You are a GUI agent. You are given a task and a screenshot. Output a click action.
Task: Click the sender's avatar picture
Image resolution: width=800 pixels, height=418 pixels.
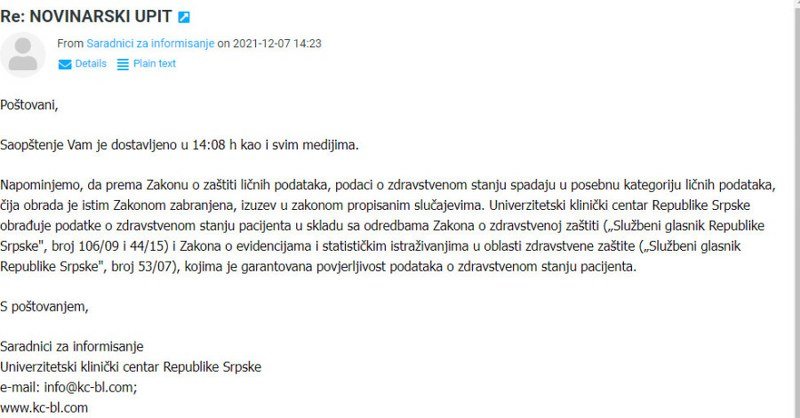click(x=23, y=54)
